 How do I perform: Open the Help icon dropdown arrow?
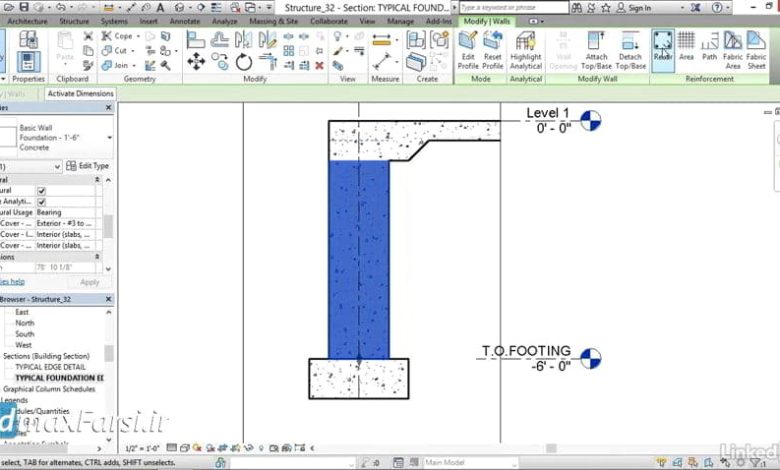point(727,8)
